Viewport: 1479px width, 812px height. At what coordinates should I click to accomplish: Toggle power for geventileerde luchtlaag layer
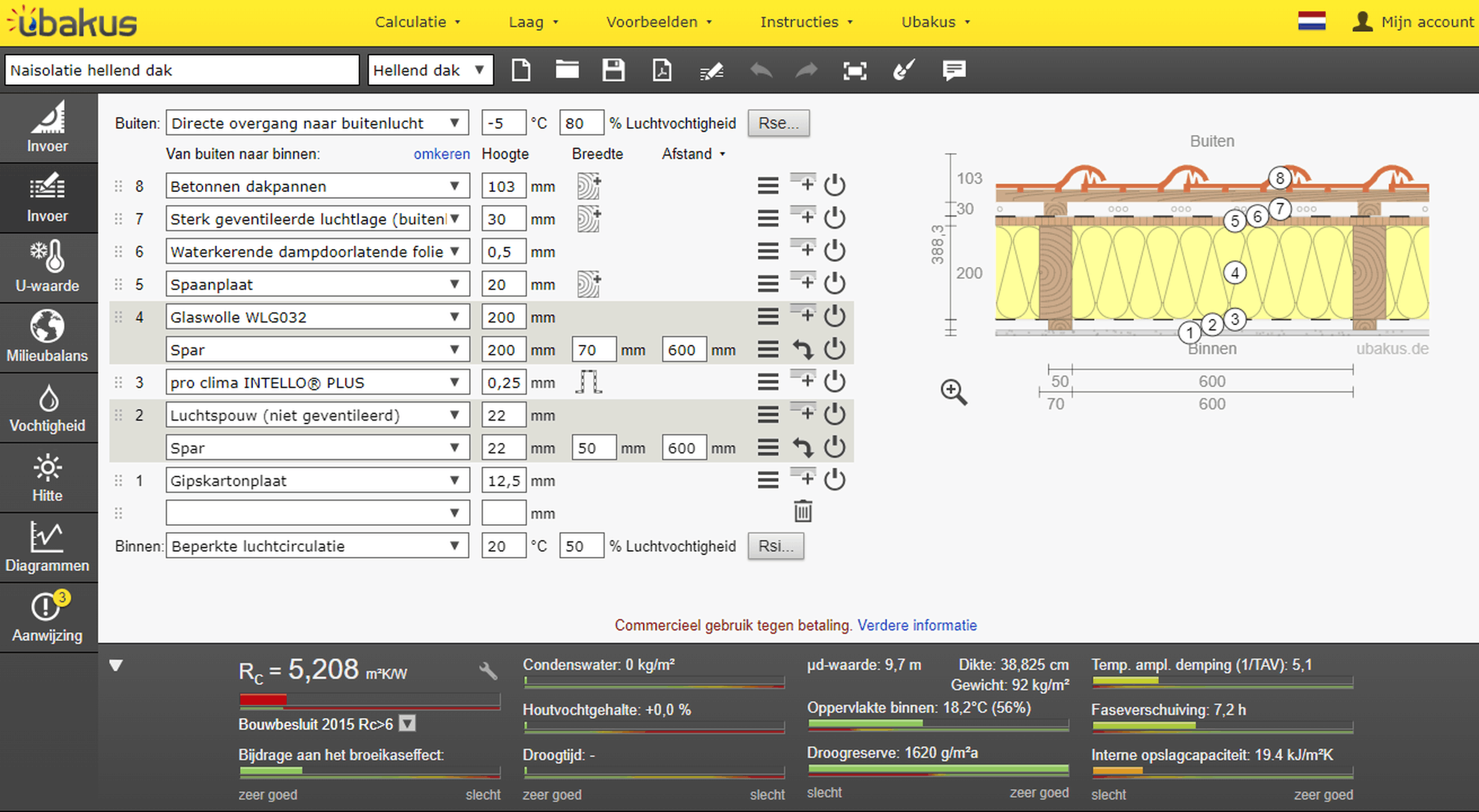[835, 218]
